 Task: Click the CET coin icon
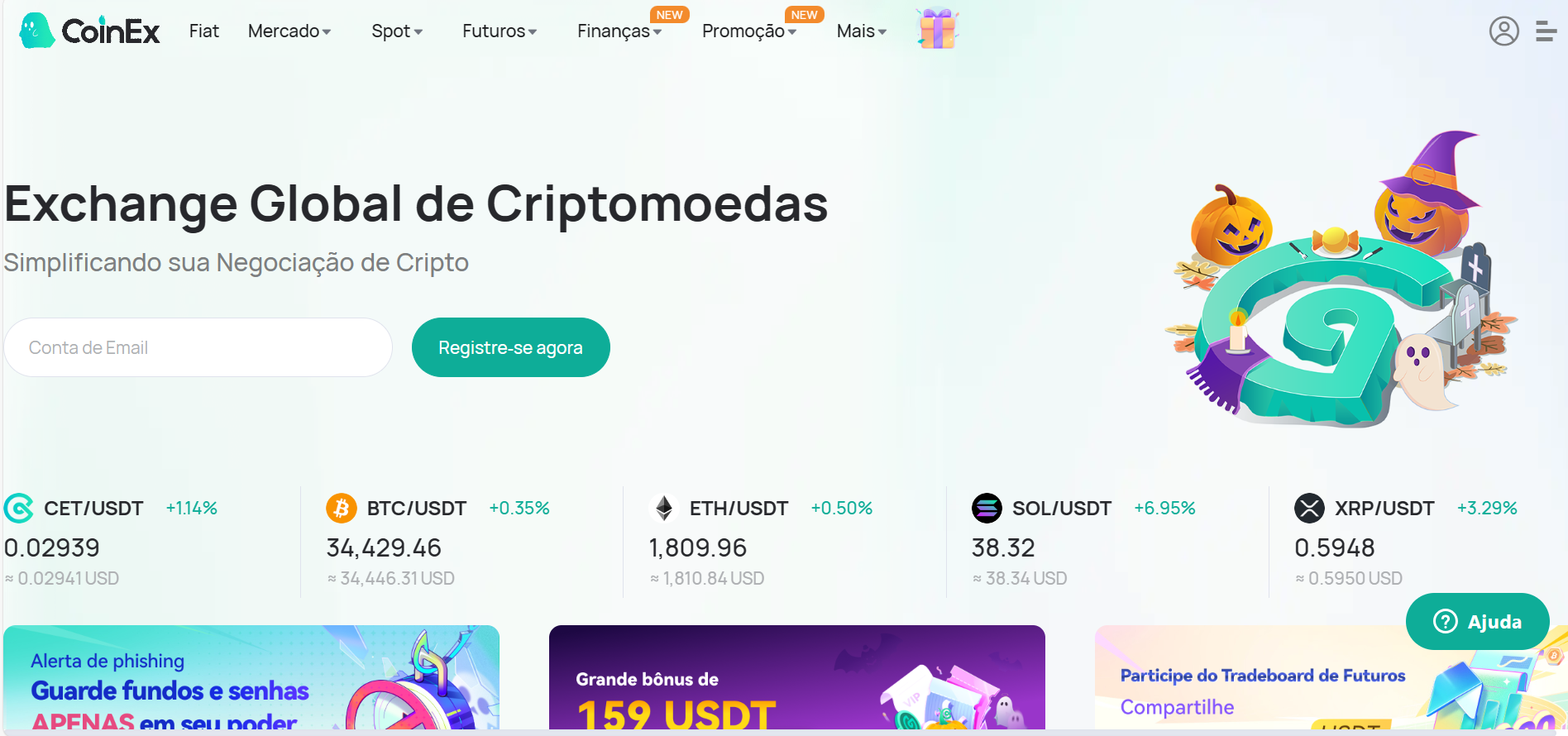18,508
